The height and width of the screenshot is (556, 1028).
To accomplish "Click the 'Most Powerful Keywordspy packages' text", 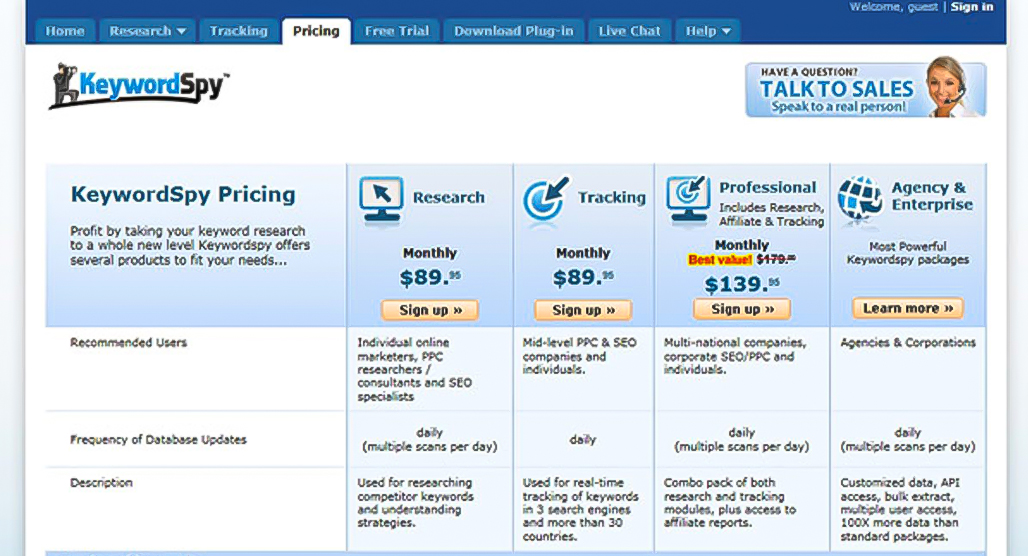I will click(908, 253).
